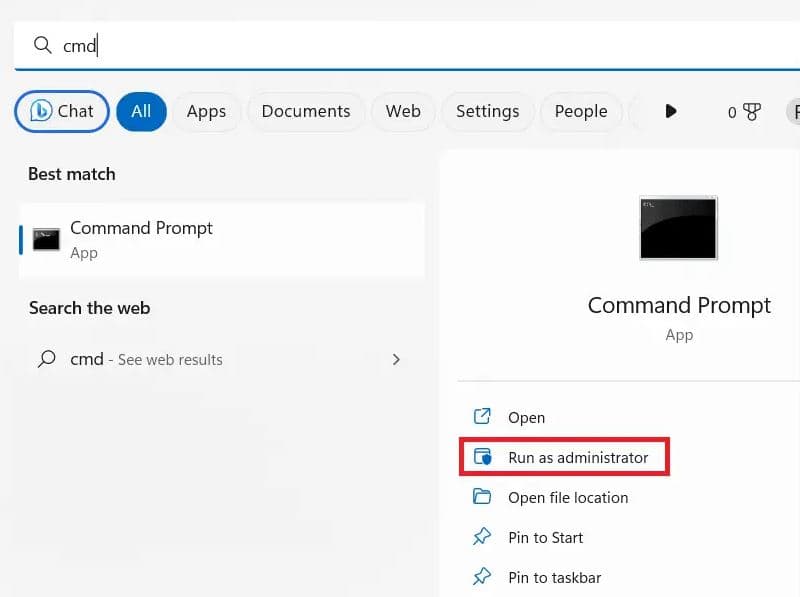Switch to the Web filter tab
800x597 pixels.
click(x=403, y=112)
